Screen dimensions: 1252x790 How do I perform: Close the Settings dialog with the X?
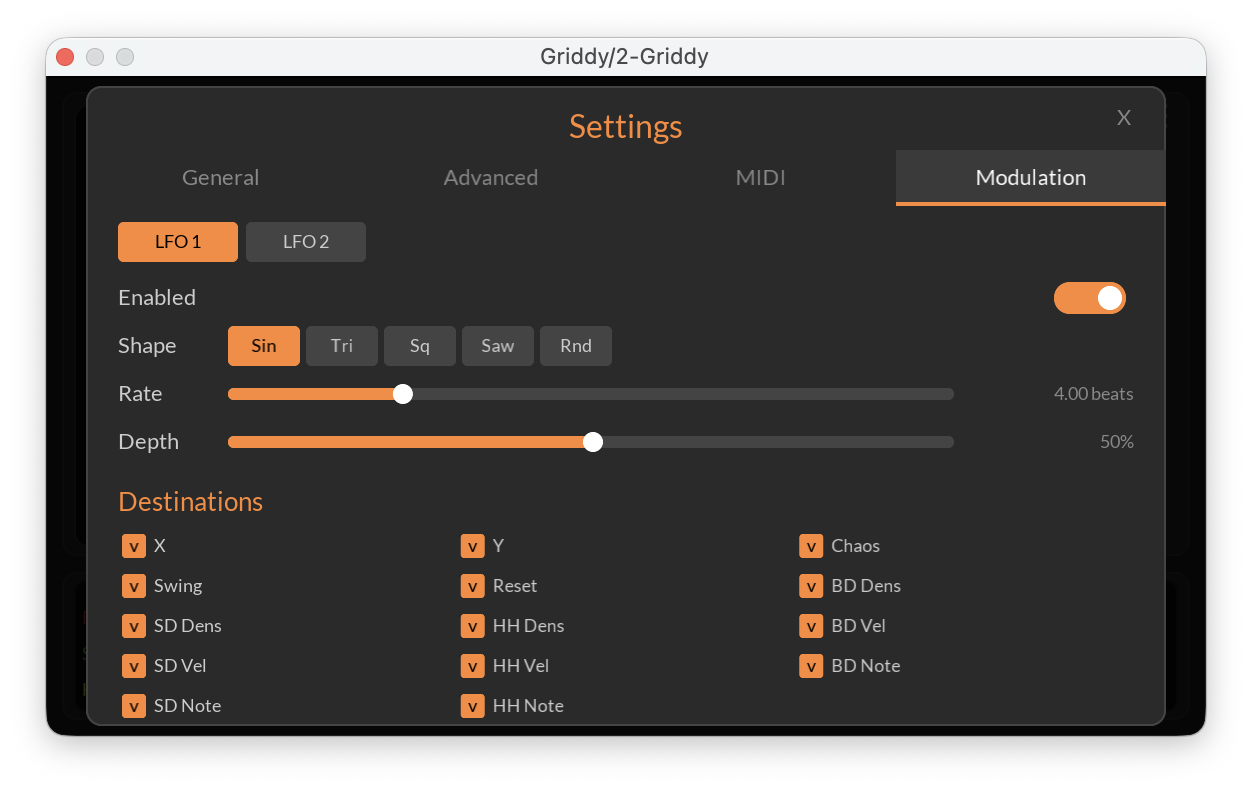click(x=1123, y=118)
